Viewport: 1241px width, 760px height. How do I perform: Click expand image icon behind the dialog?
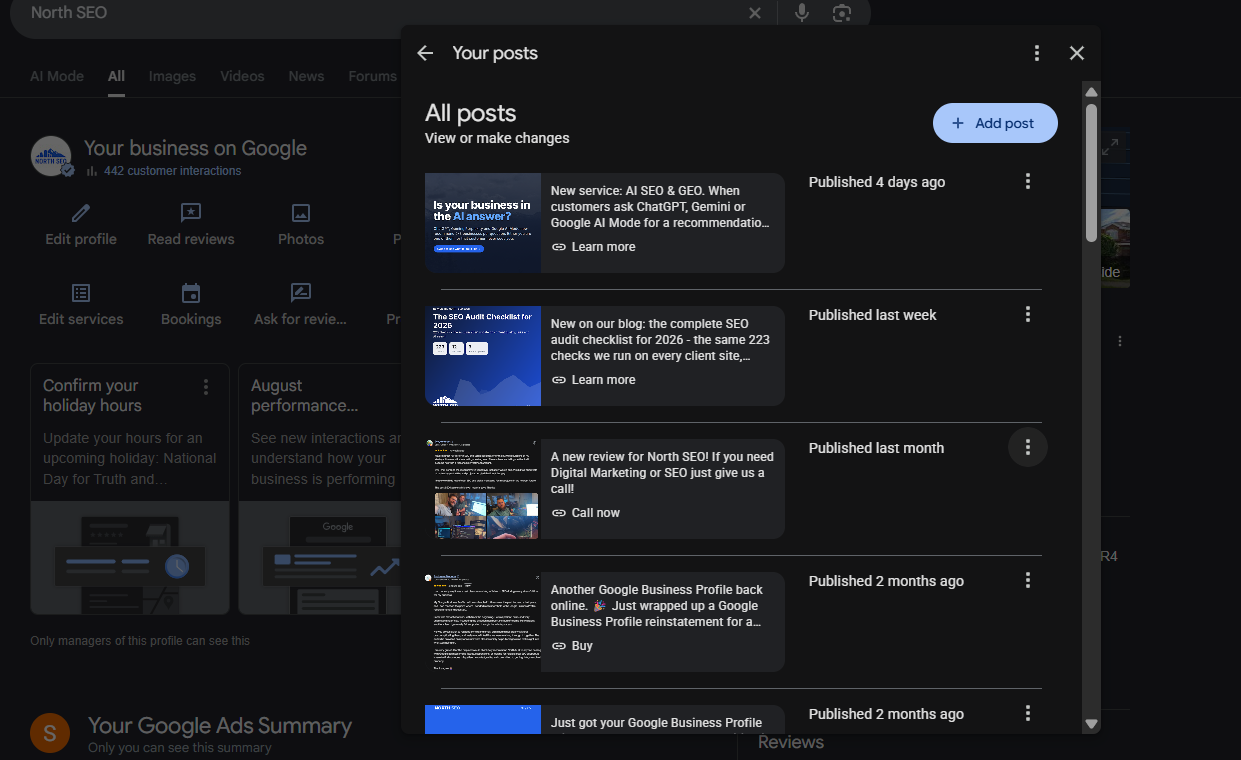1110,148
